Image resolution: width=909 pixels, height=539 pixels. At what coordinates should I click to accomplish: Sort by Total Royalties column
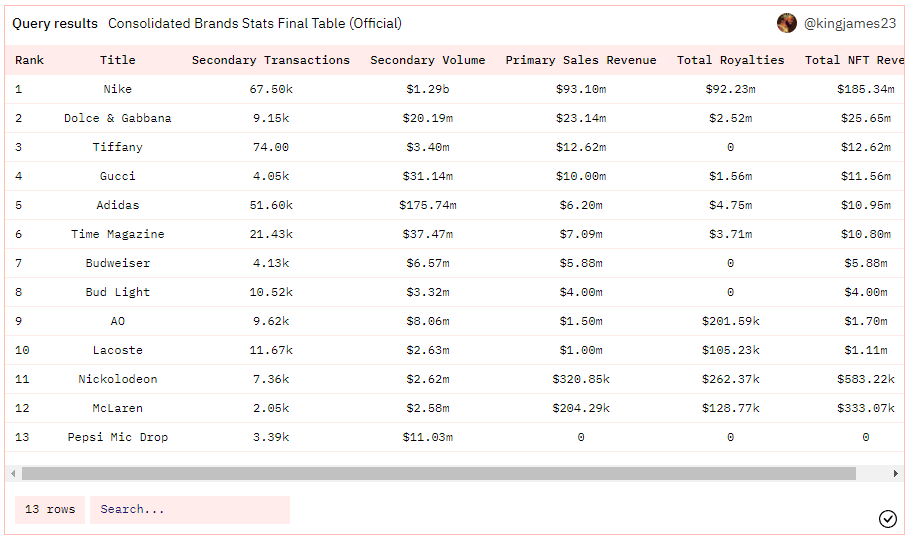pyautogui.click(x=730, y=60)
